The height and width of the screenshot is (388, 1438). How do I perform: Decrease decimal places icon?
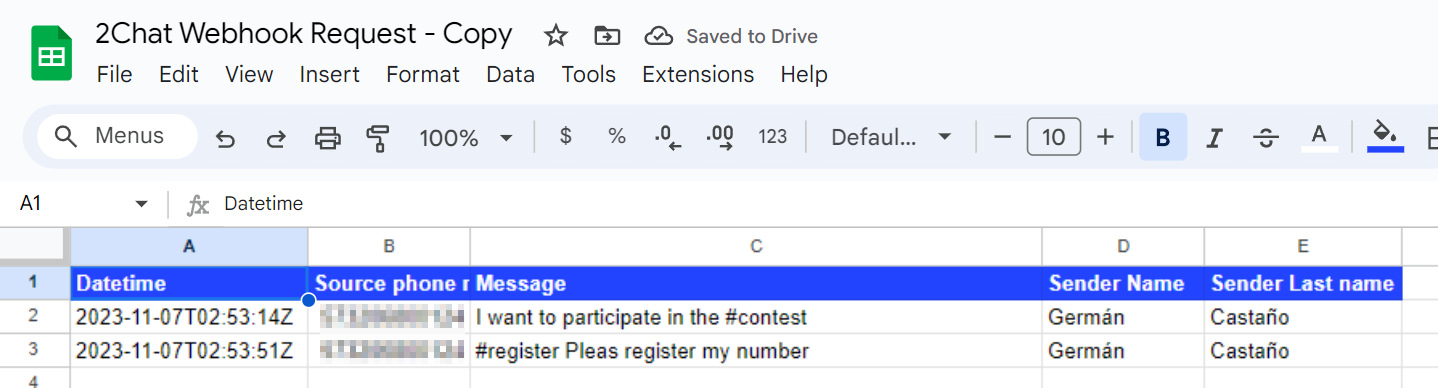pos(667,138)
